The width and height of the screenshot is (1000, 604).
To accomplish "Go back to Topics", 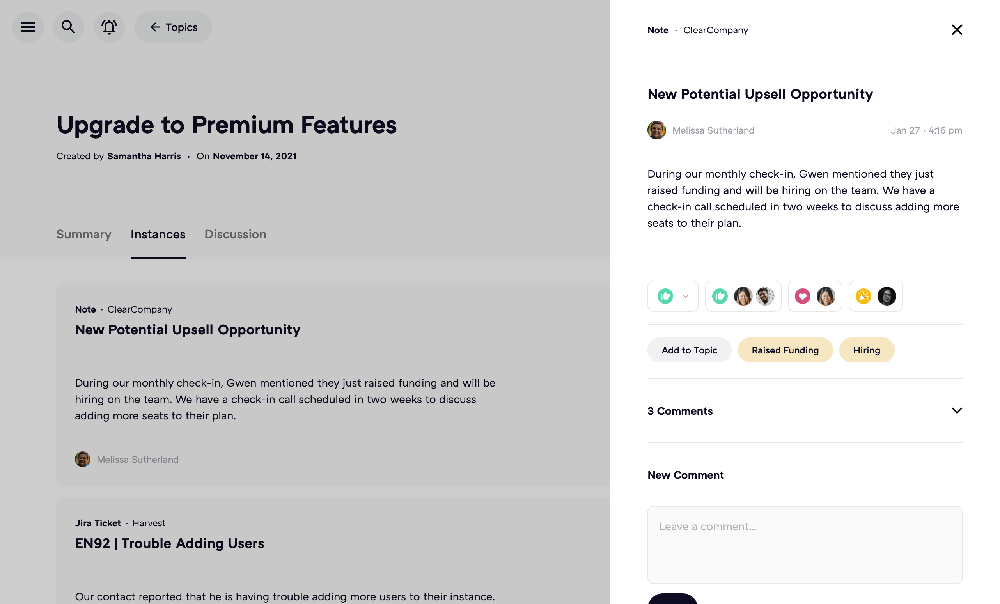I will click(x=173, y=27).
